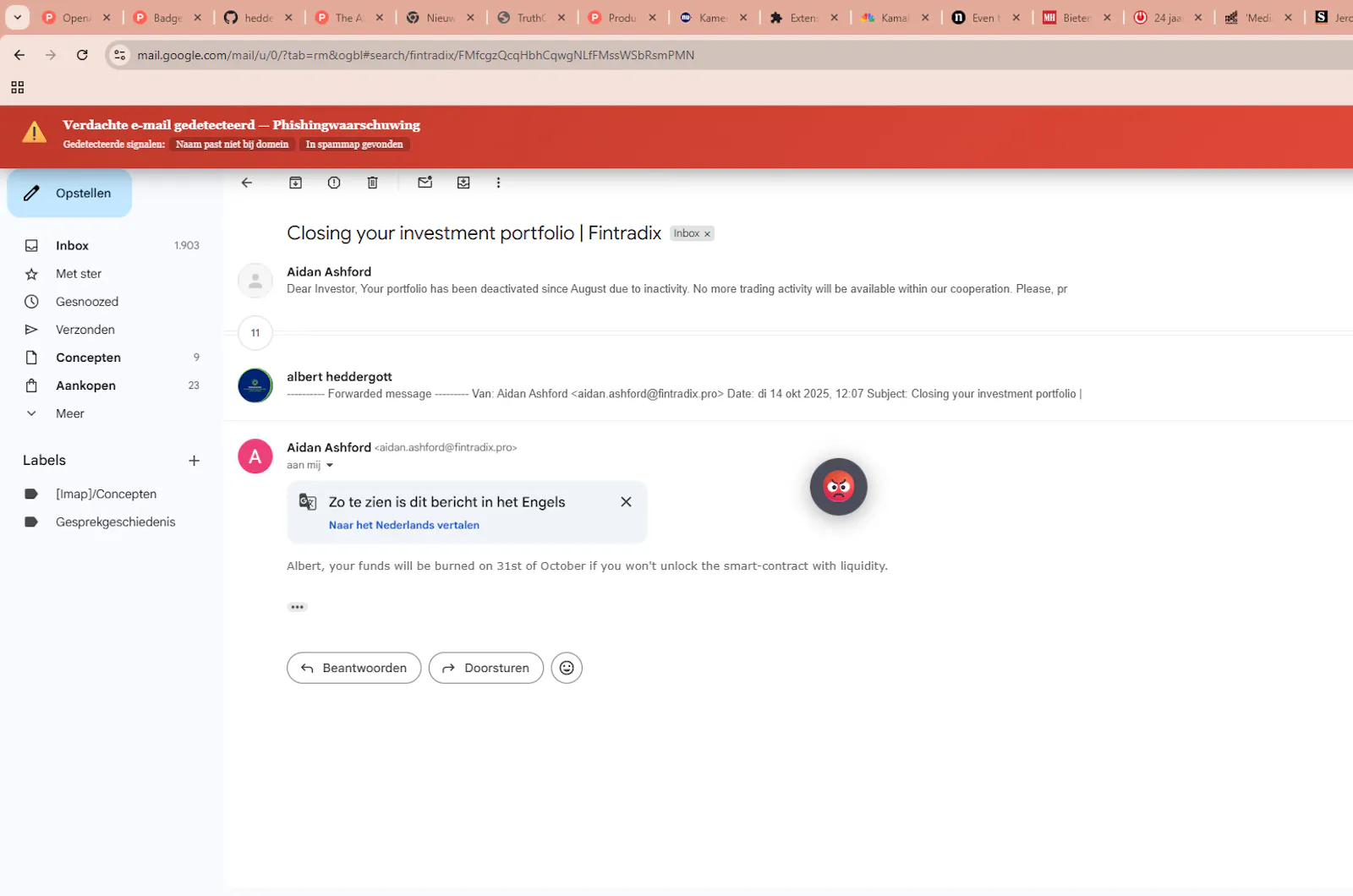1353x896 pixels.
Task: Archive this email conversation
Action: tap(296, 183)
